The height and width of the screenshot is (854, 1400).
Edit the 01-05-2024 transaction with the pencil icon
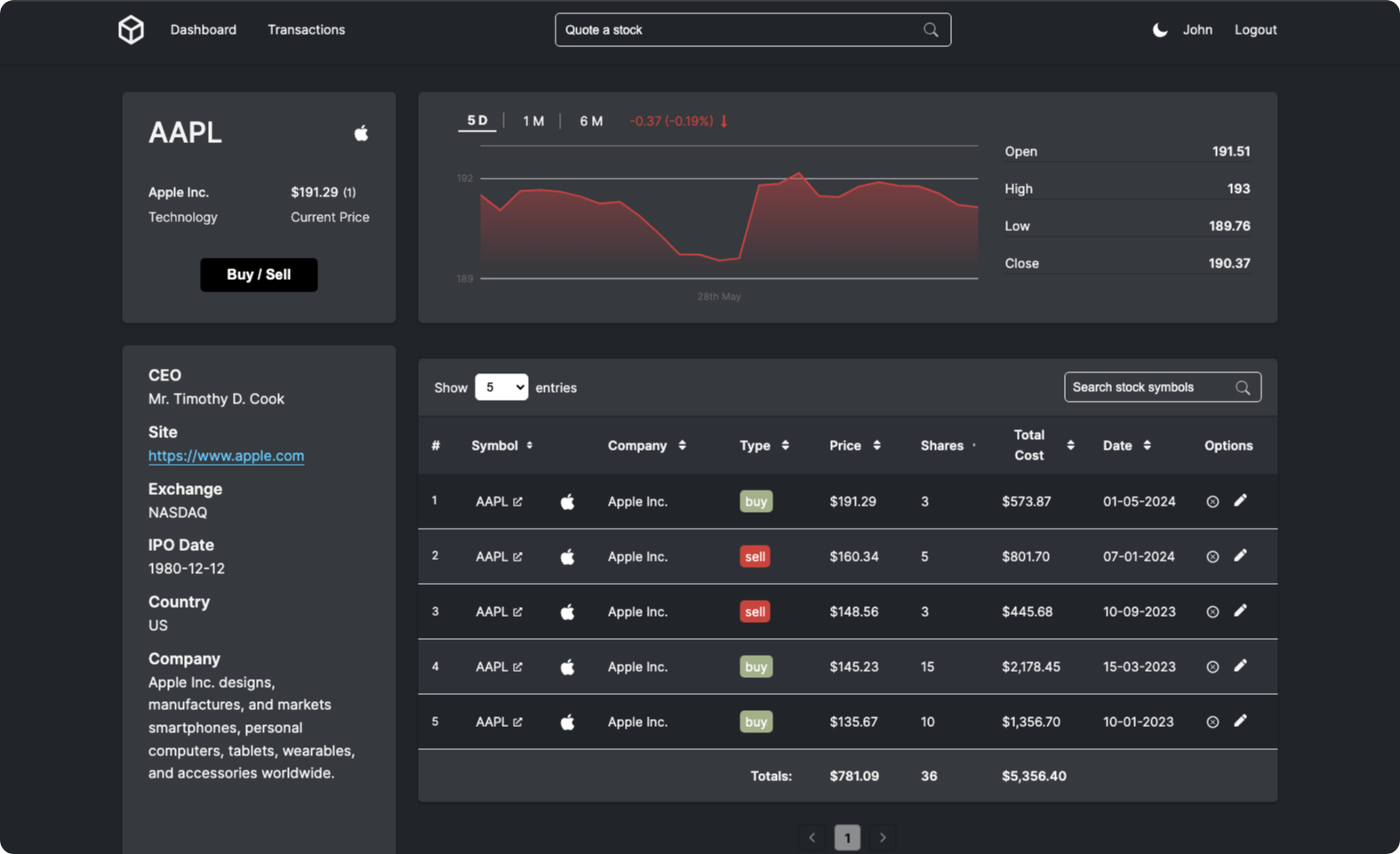click(x=1240, y=500)
